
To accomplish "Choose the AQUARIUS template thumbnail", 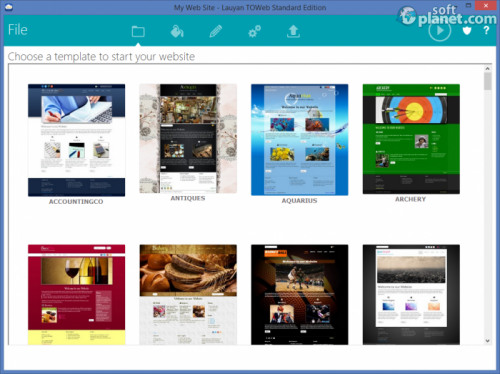I will [x=300, y=140].
